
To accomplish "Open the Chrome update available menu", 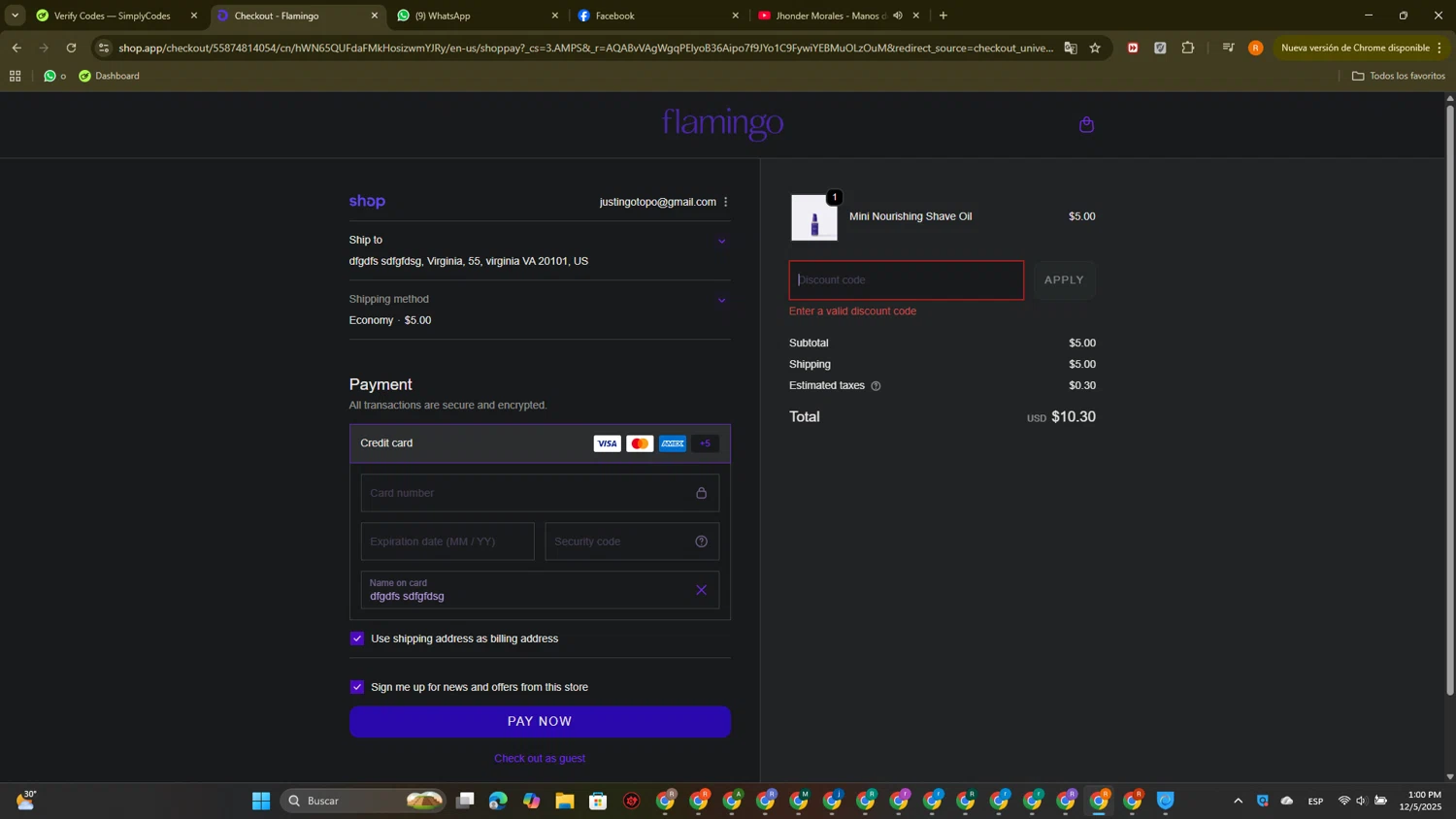I will (1362, 48).
